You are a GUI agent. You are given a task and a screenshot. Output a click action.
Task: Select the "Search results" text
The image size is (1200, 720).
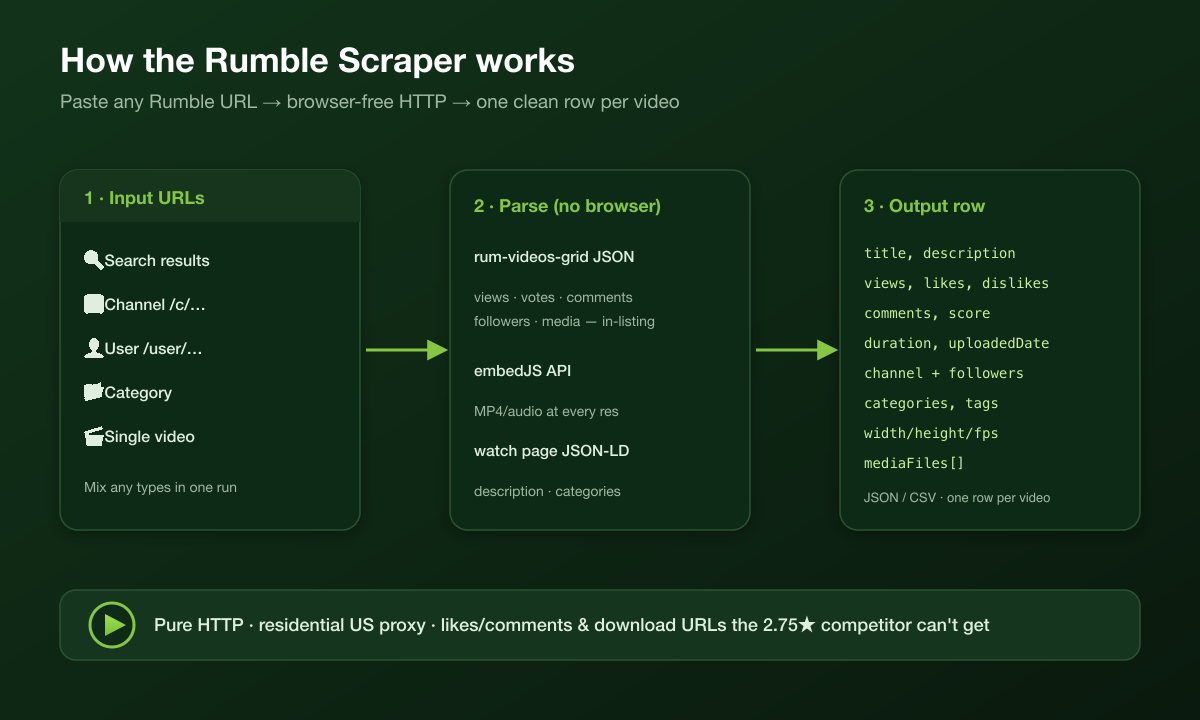click(x=157, y=261)
